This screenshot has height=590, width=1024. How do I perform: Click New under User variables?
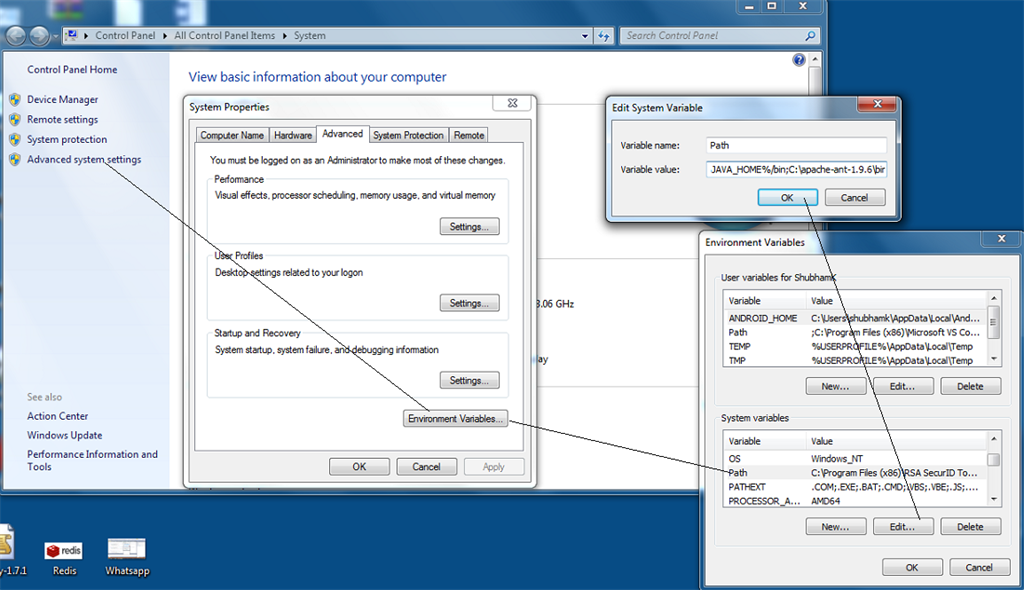click(x=835, y=386)
